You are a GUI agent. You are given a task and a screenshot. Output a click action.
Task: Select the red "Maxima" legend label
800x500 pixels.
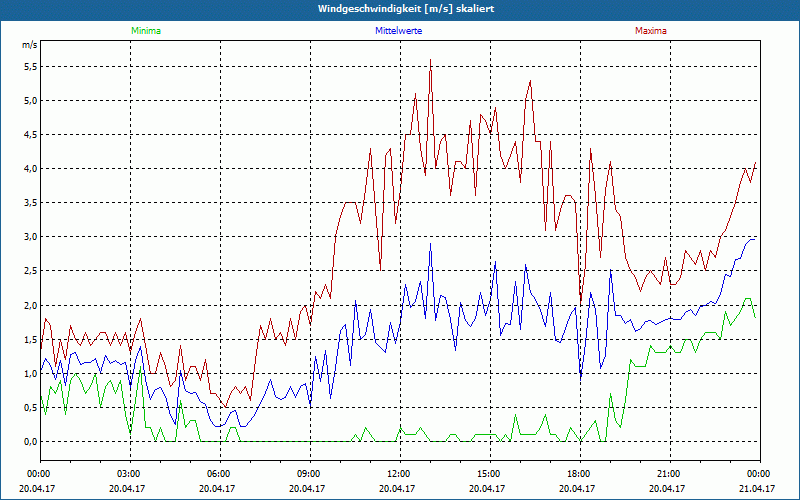click(x=651, y=31)
